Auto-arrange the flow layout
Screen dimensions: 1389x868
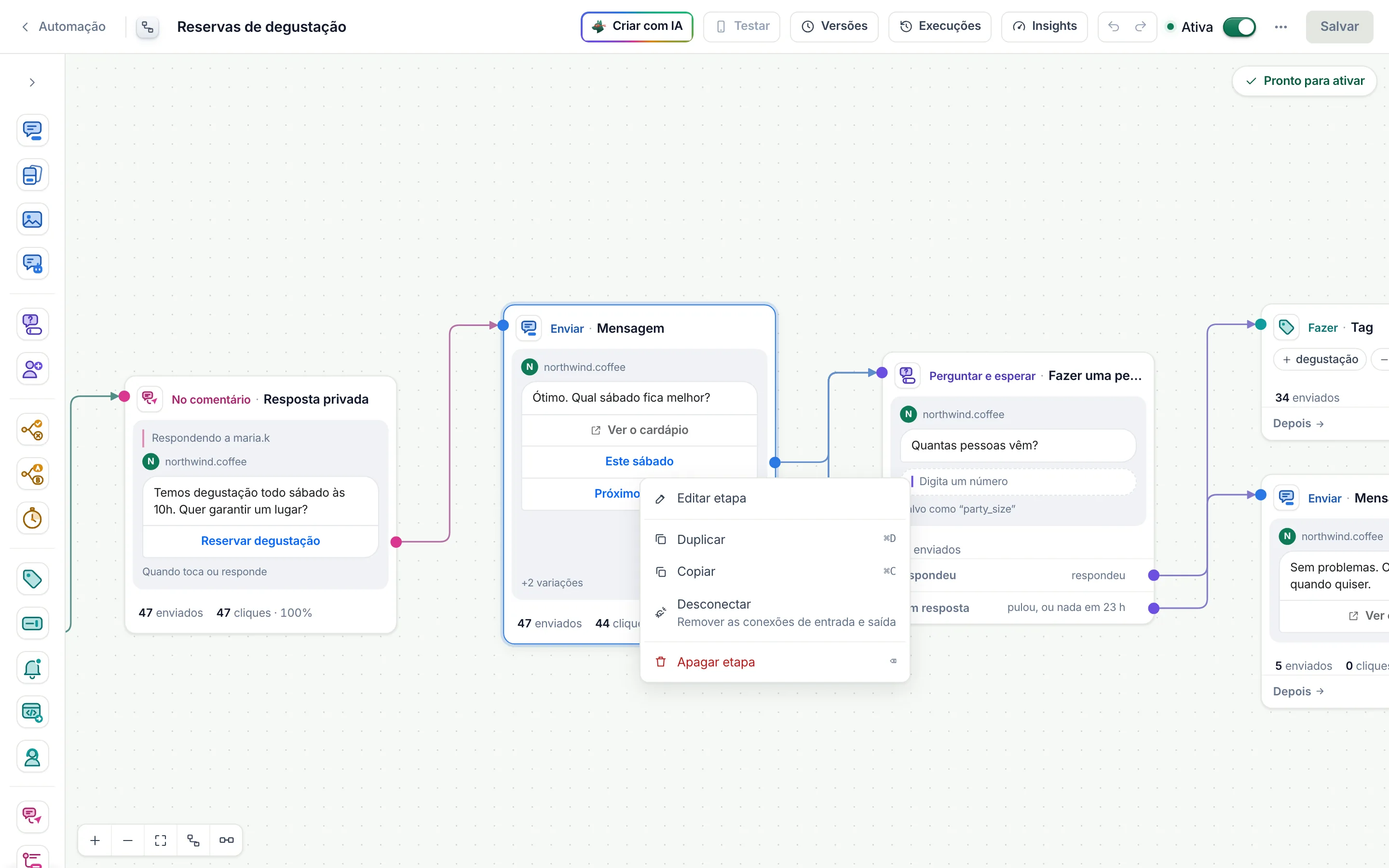[193, 841]
